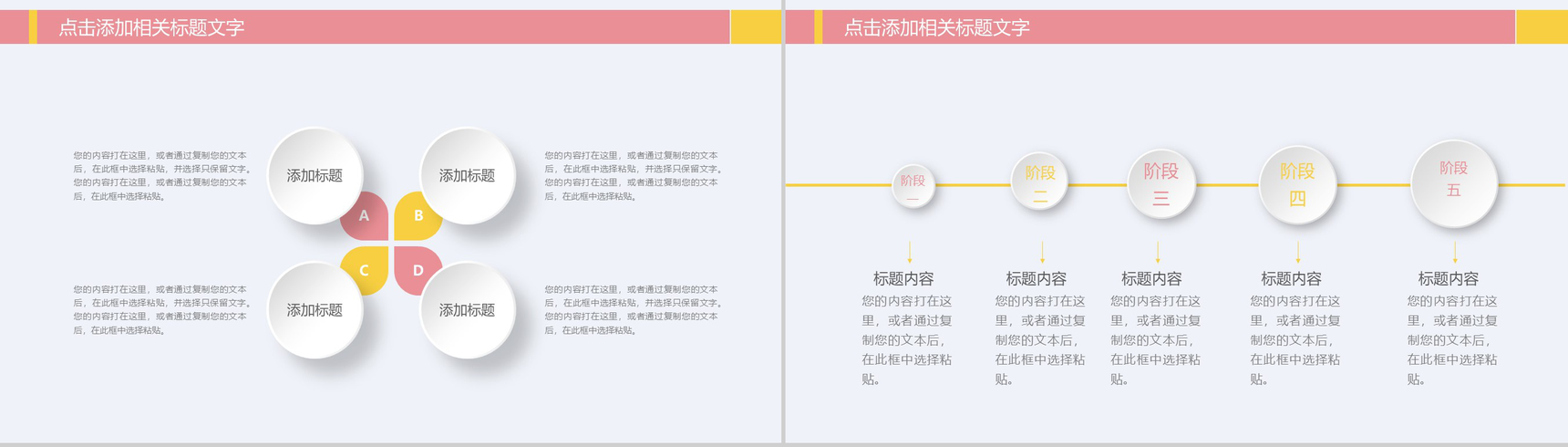Viewport: 1568px width, 447px height.
Task: Click the bottom-right paragraph beside petal D
Action: 634,309
